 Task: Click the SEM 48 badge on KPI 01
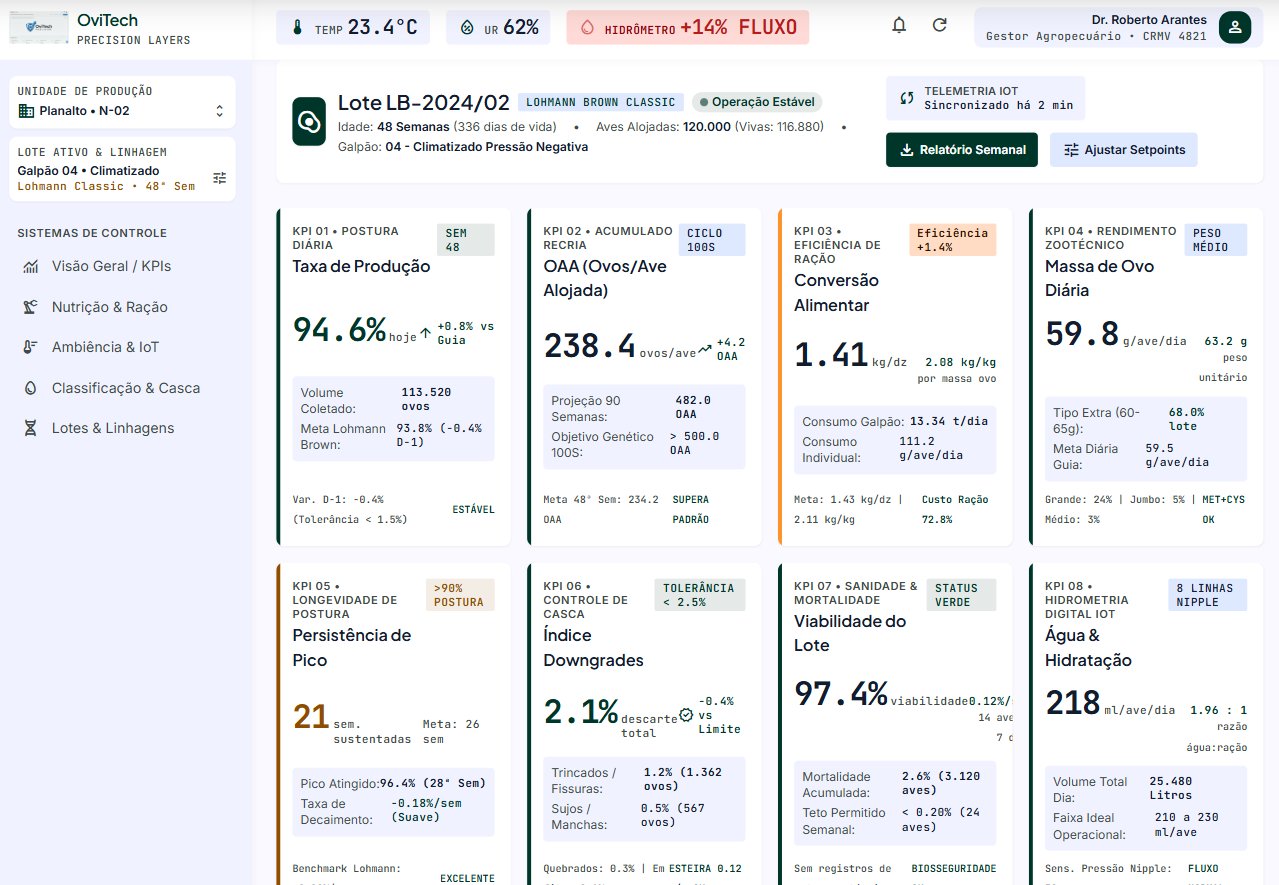[x=466, y=240]
